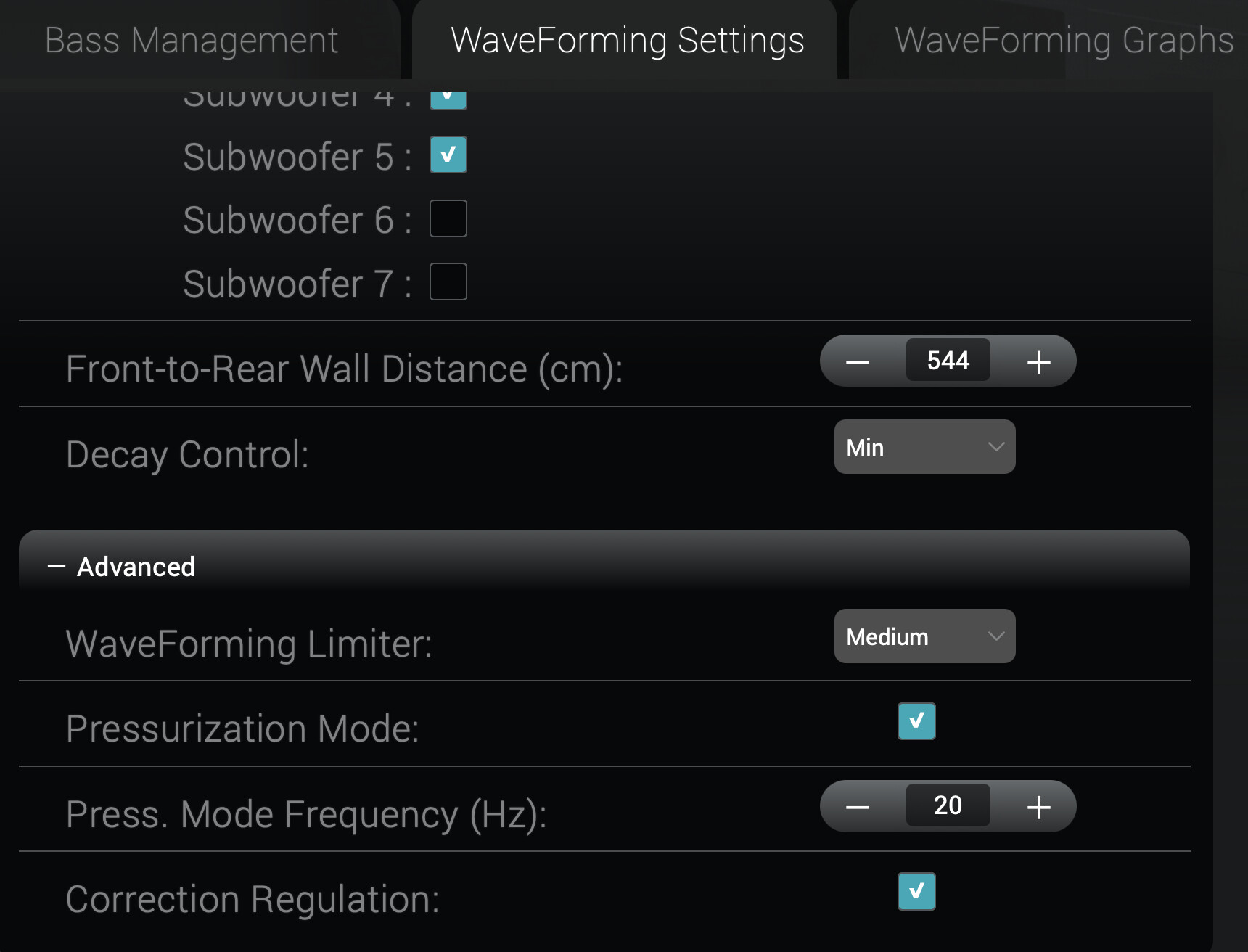Increase Press. Mode Frequency with plus icon

[x=1039, y=807]
